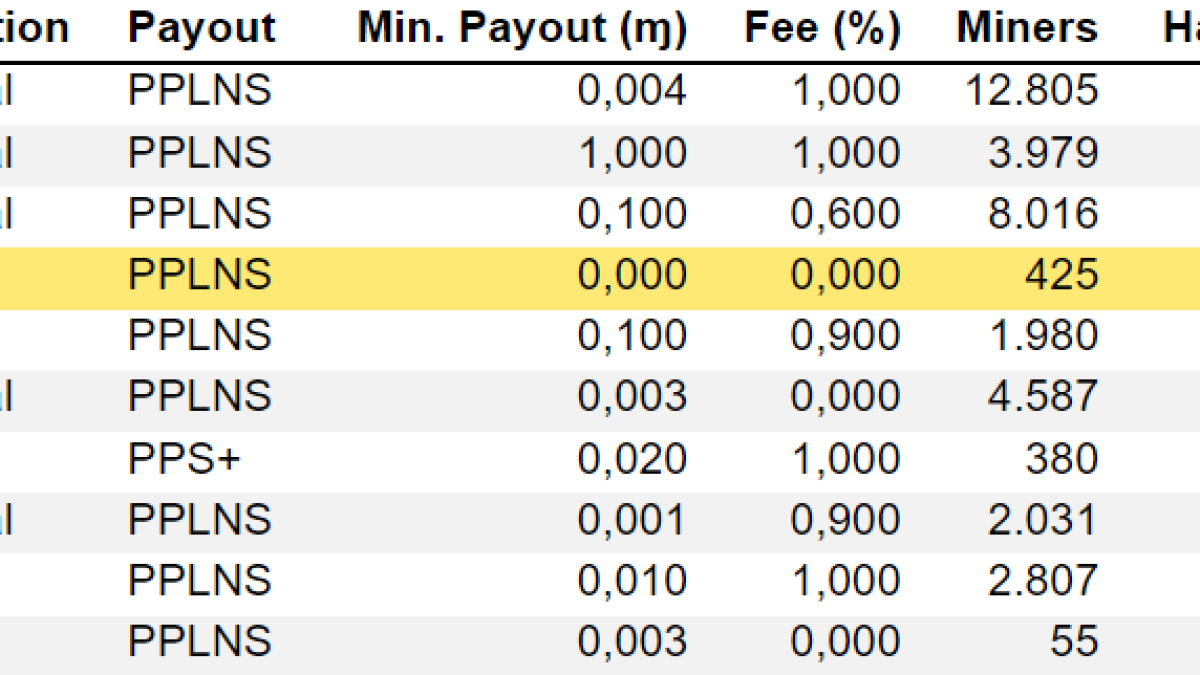The image size is (1200, 675).
Task: Click the Miners column header
Action: (x=1027, y=28)
